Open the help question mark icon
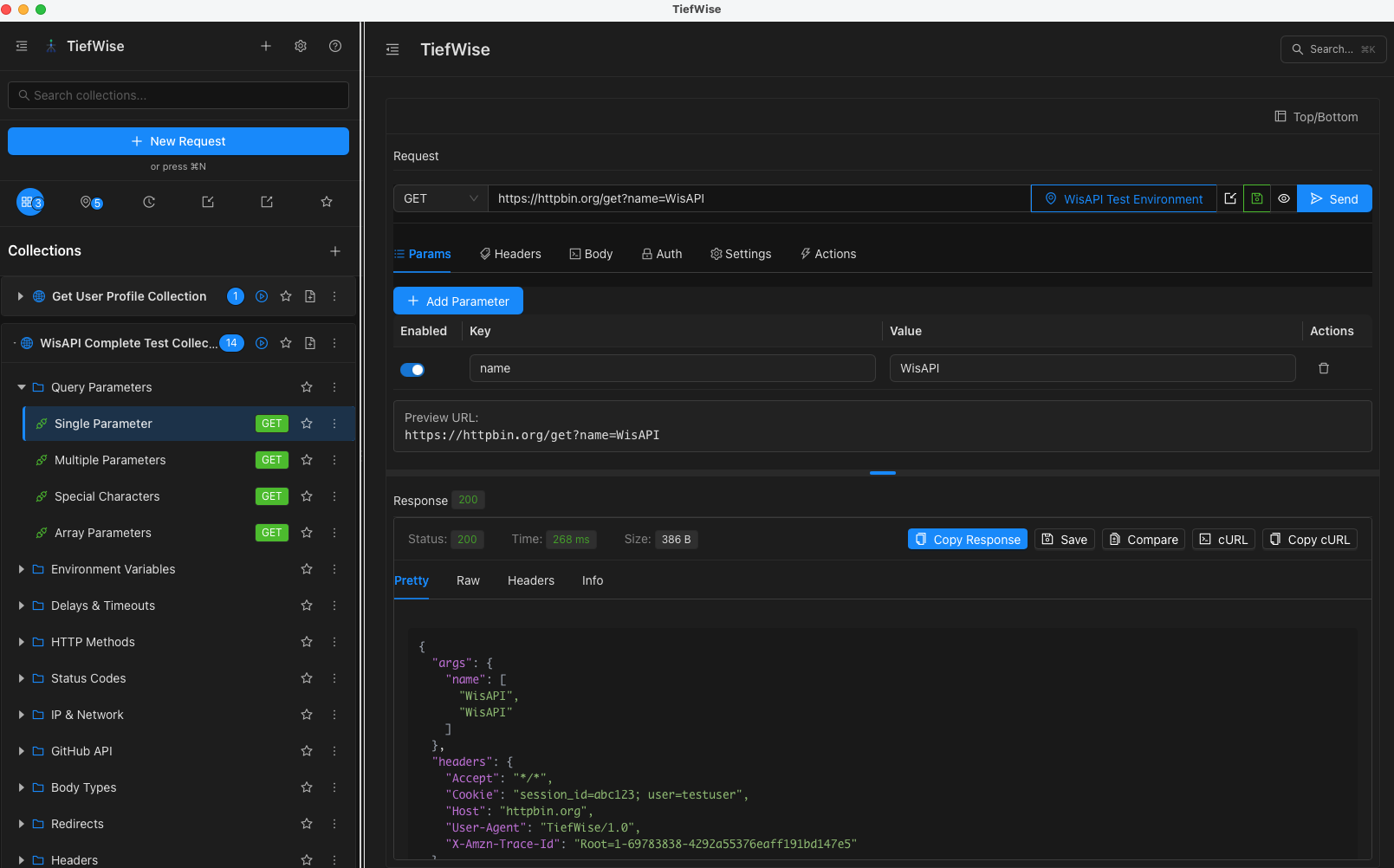 [x=335, y=46]
